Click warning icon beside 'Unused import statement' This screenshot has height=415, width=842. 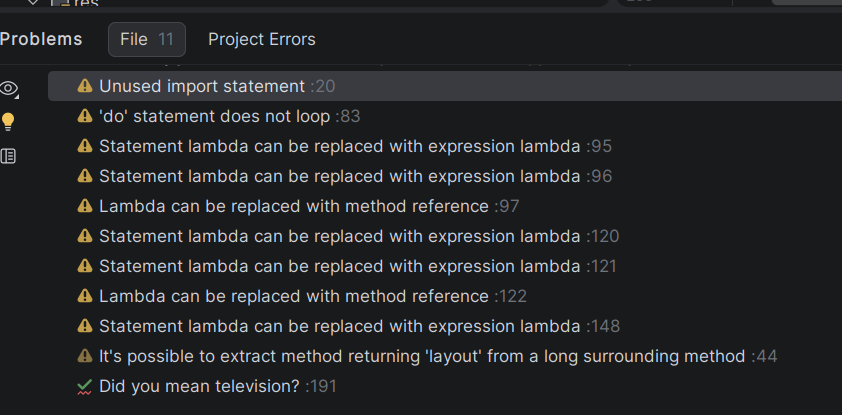pos(85,87)
